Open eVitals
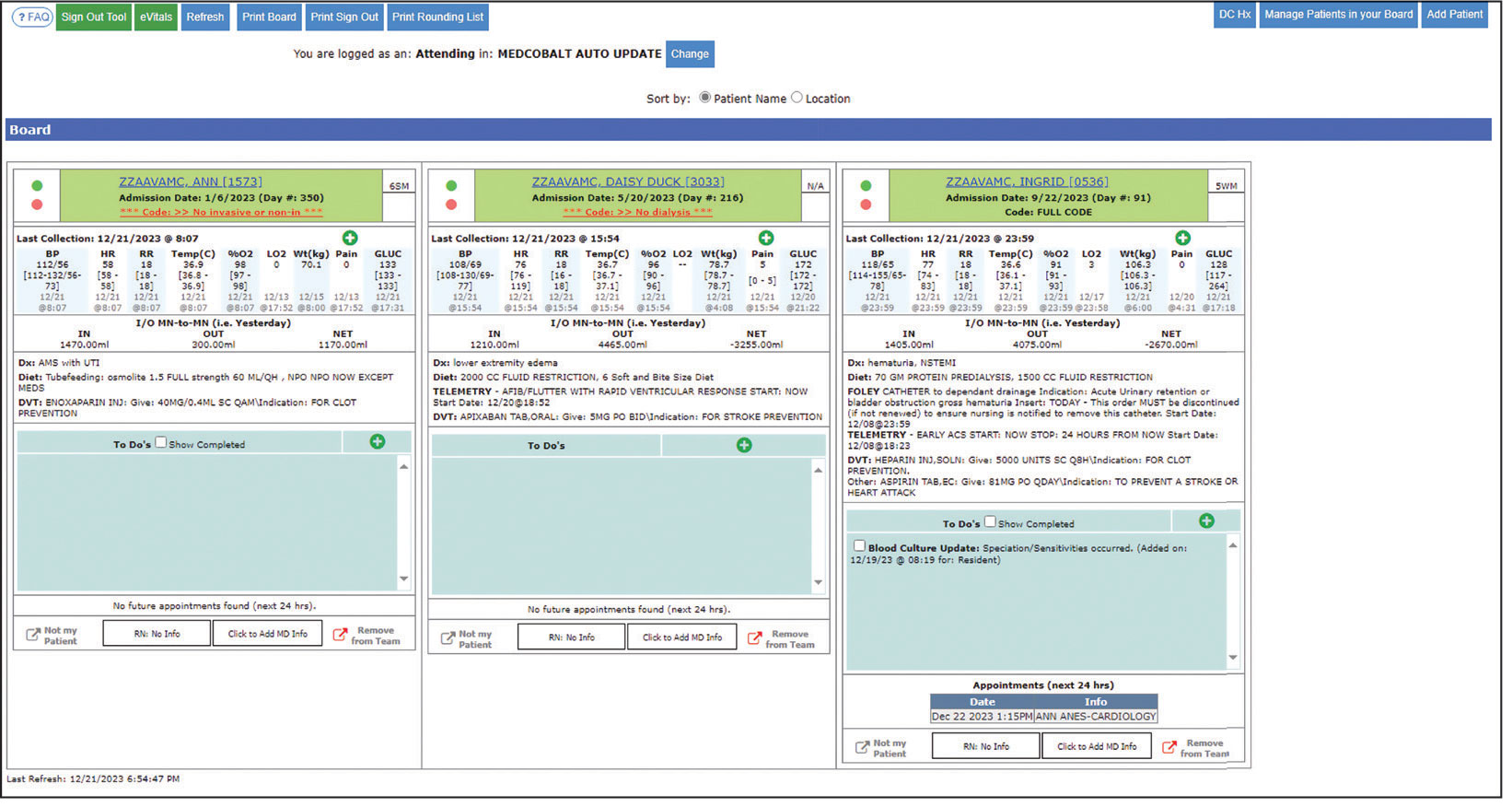This screenshot has width=1512, height=807. (157, 17)
